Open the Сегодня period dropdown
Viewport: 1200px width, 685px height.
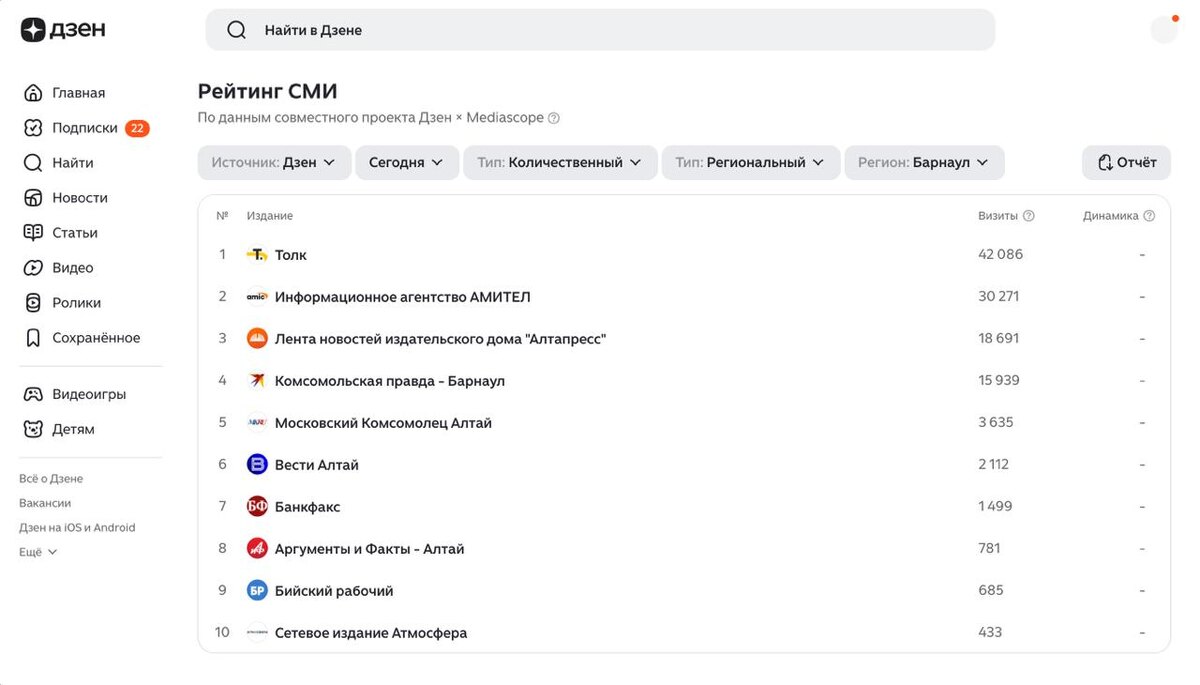pos(407,162)
